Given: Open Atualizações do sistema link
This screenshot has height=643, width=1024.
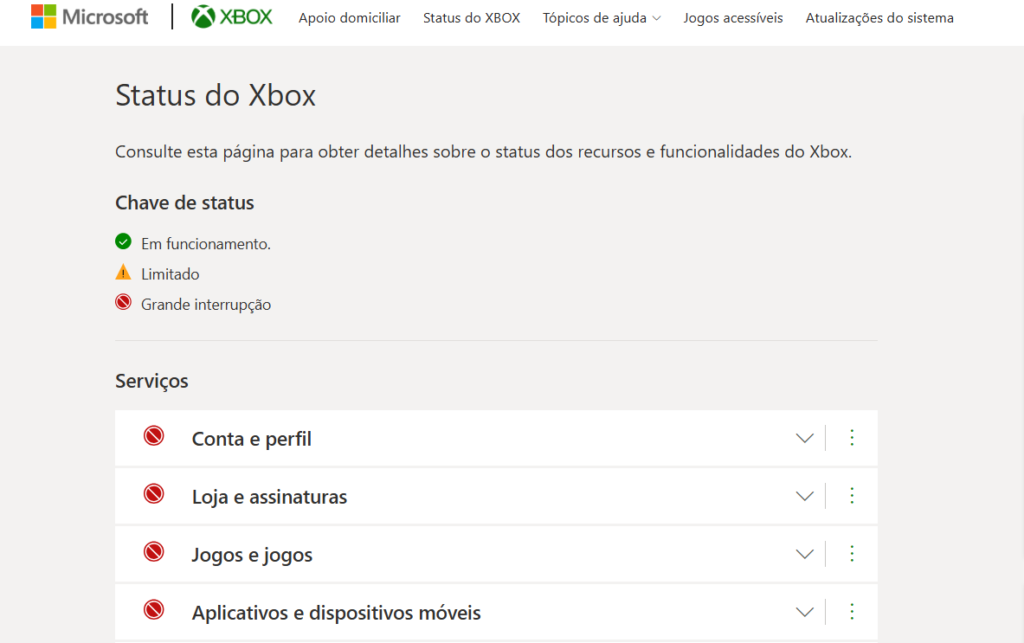Looking at the screenshot, I should [879, 18].
